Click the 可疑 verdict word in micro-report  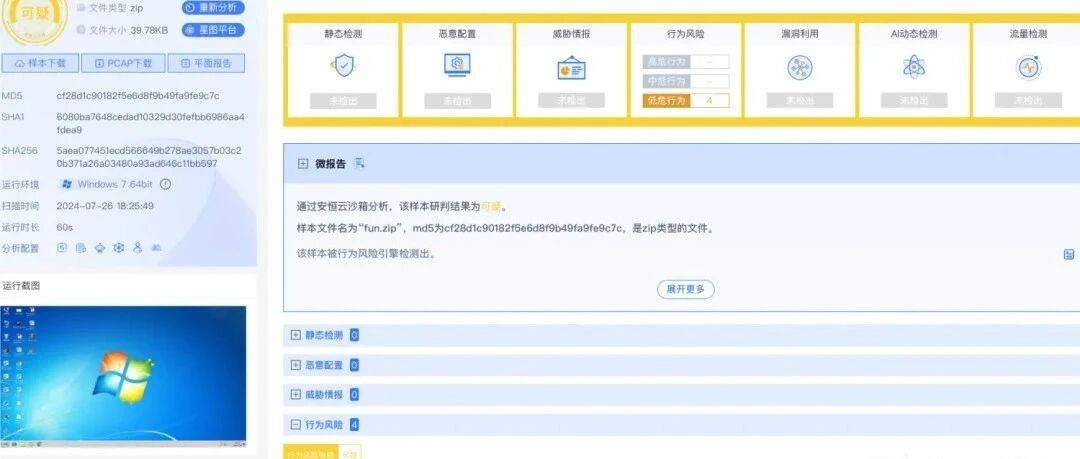coord(492,206)
